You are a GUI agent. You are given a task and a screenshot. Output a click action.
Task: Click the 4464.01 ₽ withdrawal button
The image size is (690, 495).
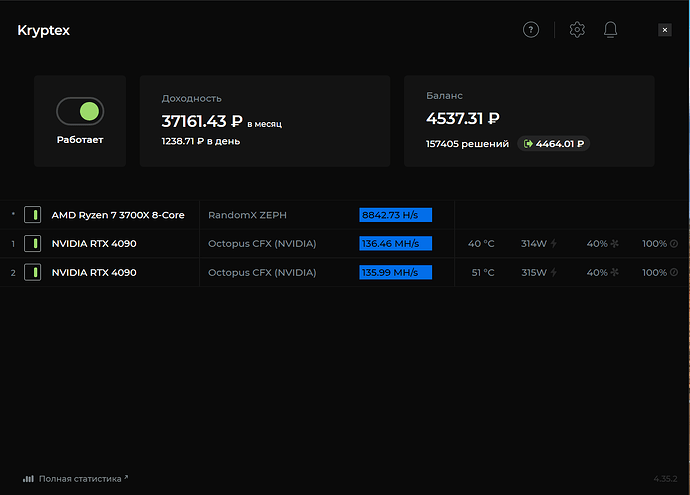(x=554, y=144)
